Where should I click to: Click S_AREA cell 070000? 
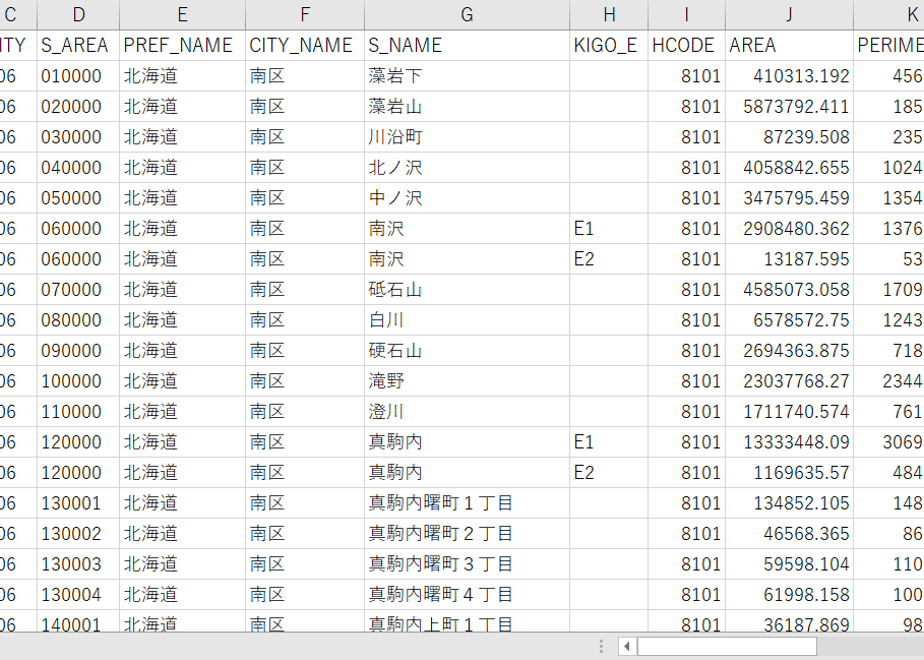point(78,289)
